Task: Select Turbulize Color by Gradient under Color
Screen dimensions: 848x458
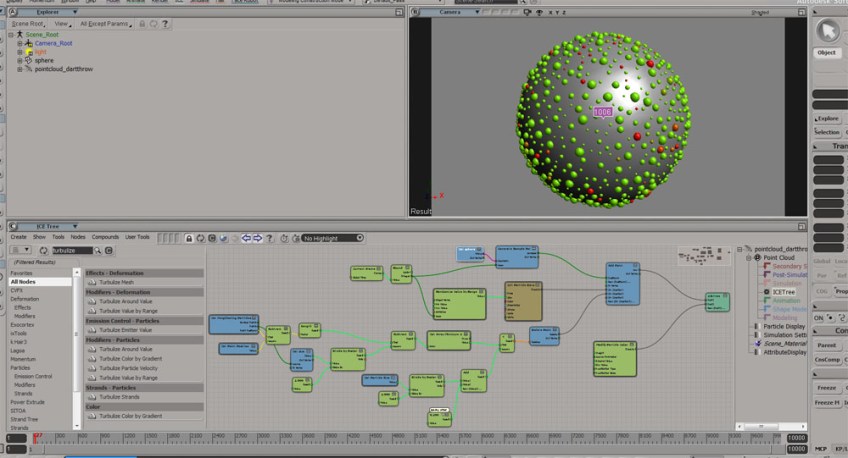Action: point(129,415)
